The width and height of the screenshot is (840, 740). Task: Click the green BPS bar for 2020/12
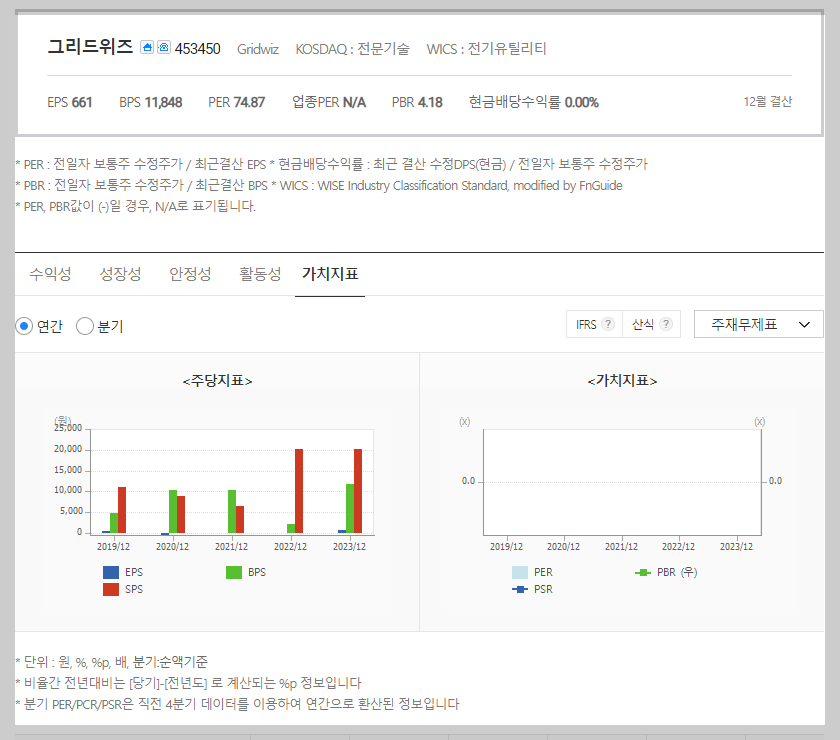[173, 511]
